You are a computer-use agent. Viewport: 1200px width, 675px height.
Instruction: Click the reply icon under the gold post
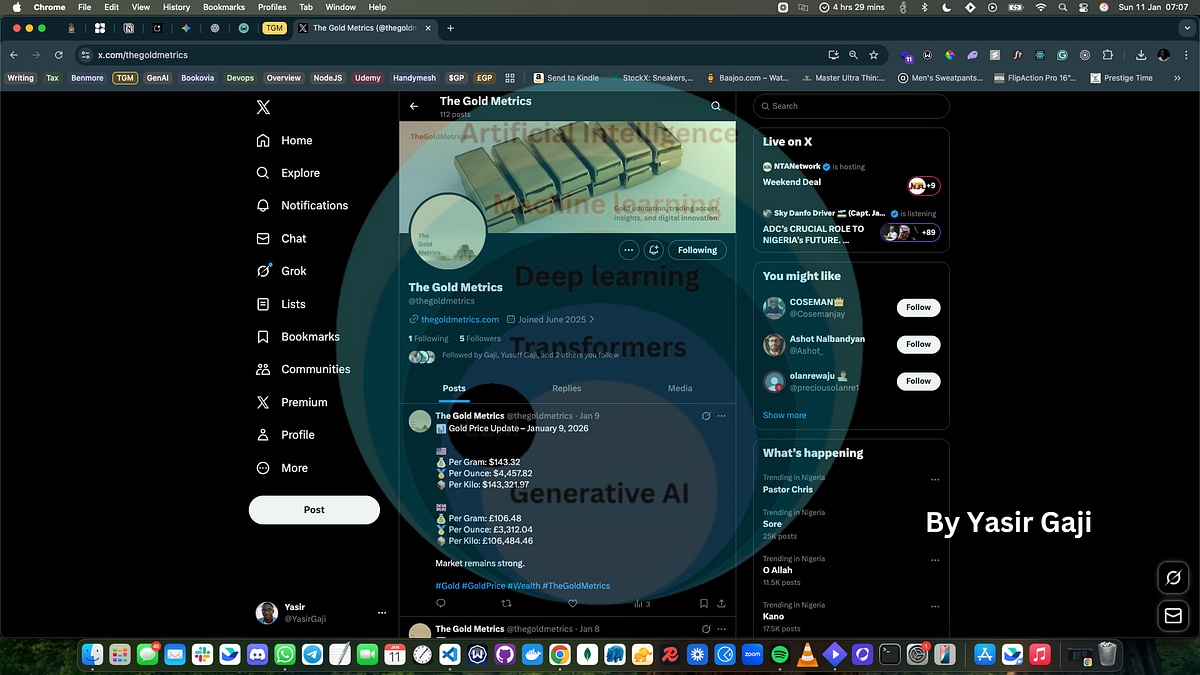pos(441,603)
